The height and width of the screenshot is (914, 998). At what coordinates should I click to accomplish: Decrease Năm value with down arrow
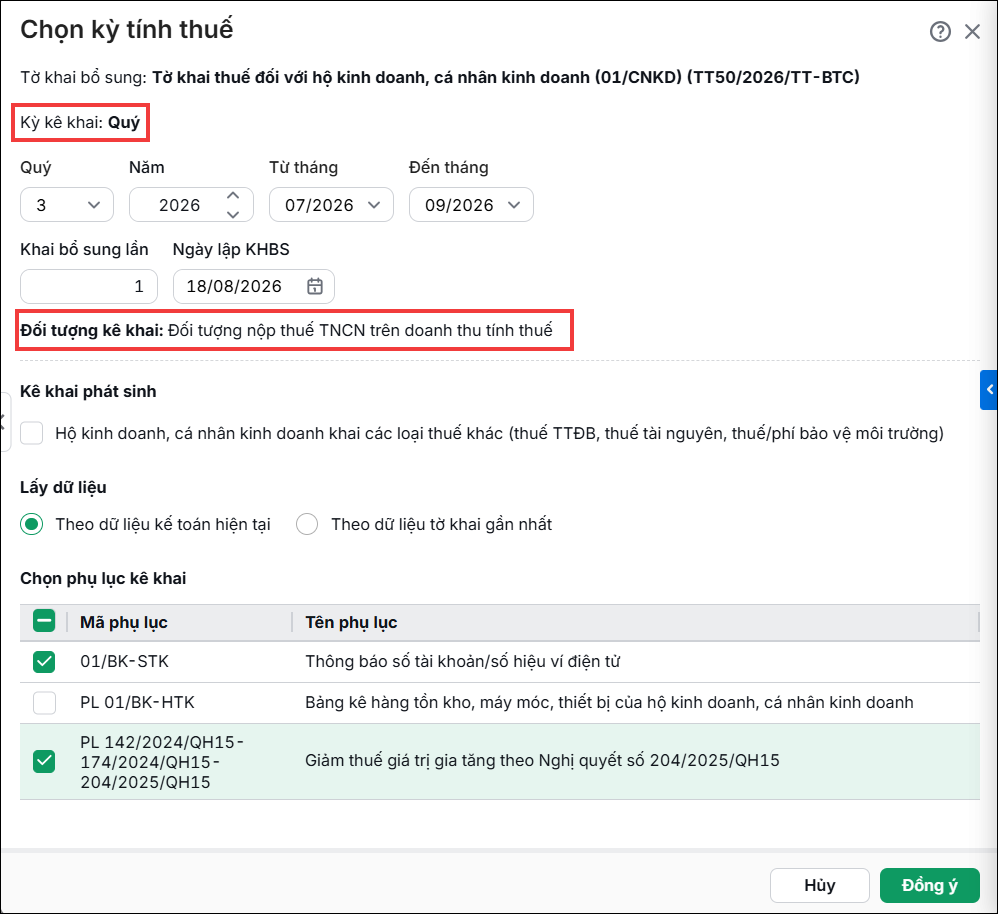tap(233, 214)
